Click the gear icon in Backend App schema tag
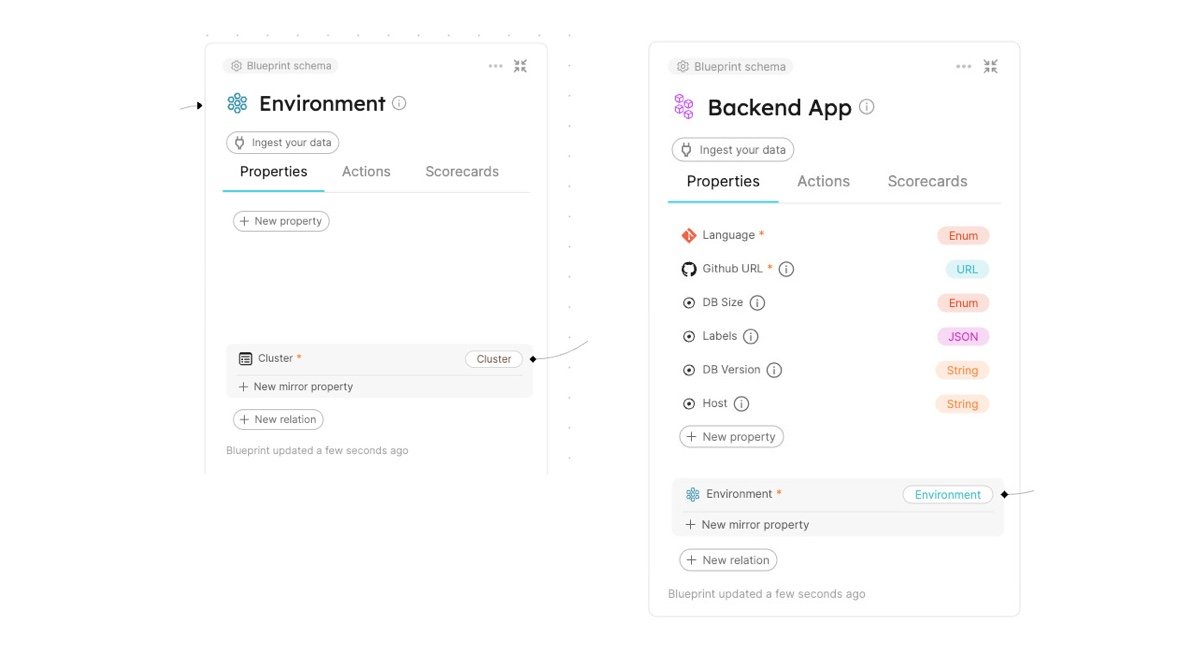The width and height of the screenshot is (1200, 658). 683,67
